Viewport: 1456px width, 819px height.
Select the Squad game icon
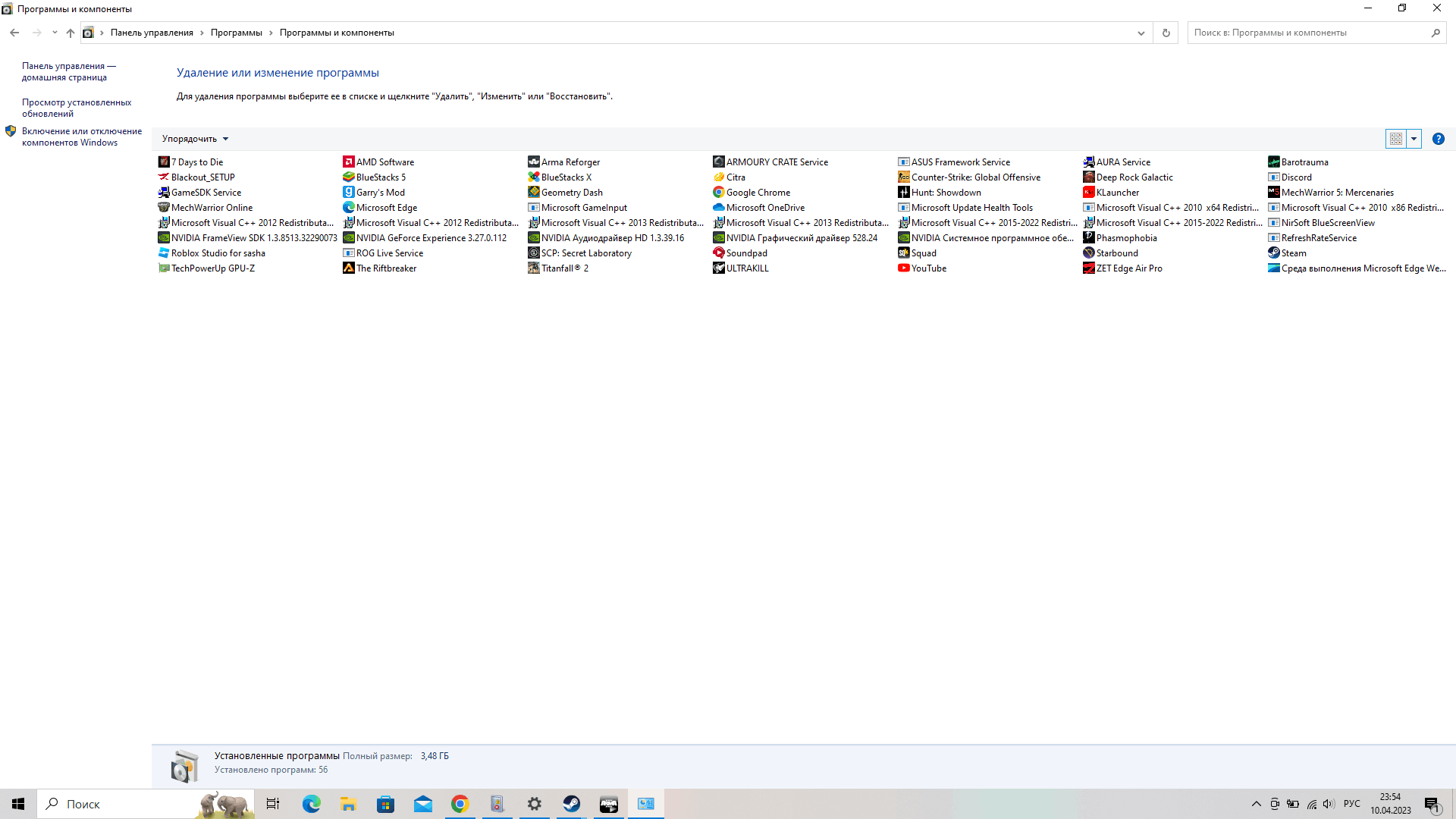pyautogui.click(x=904, y=253)
